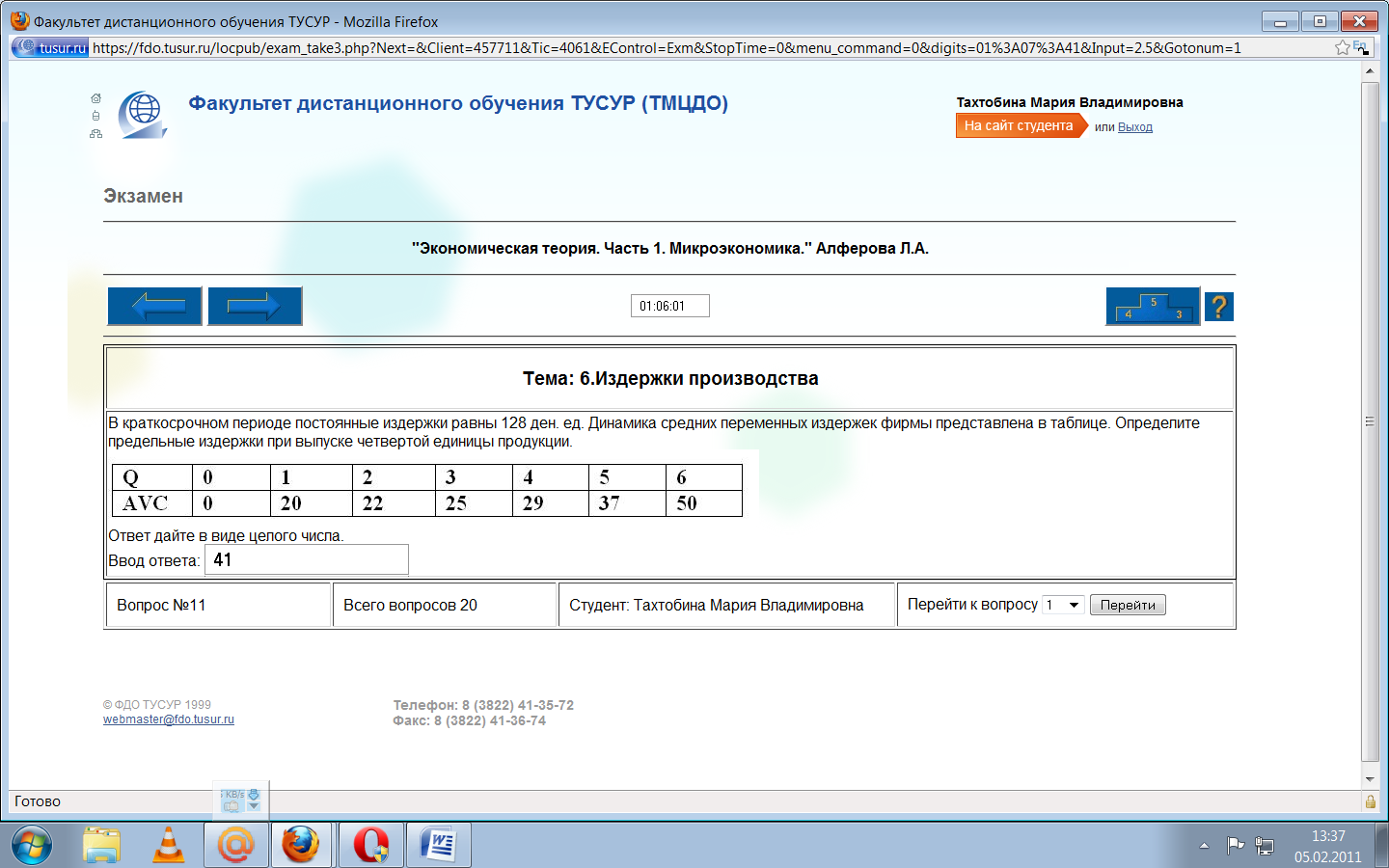This screenshot has width=1389, height=868.
Task: Click table cell AVC value 29
Action: coord(551,503)
